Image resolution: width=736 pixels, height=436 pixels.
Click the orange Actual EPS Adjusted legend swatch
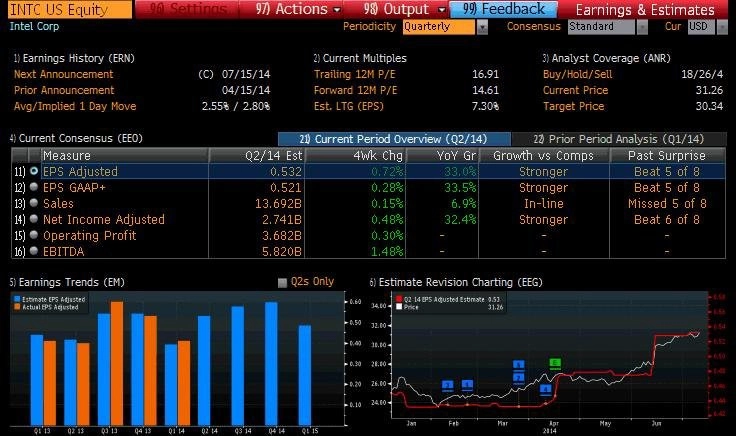(x=17, y=307)
